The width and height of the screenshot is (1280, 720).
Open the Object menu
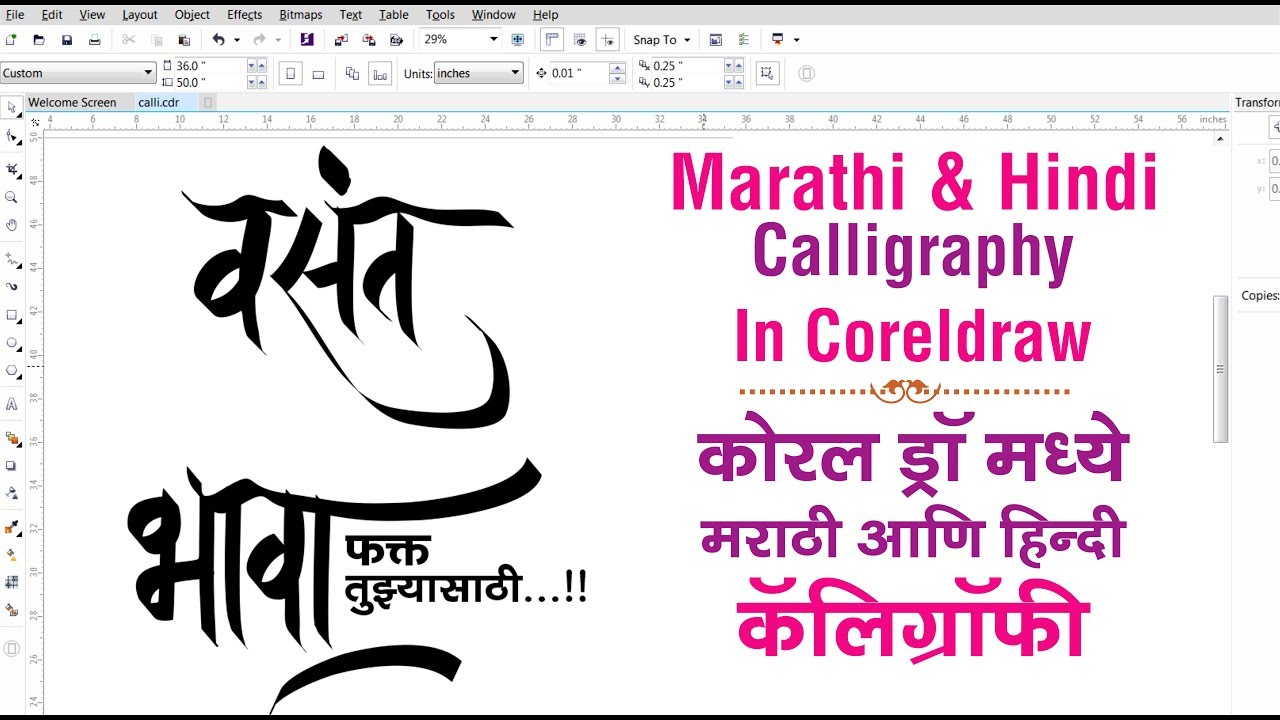point(192,15)
